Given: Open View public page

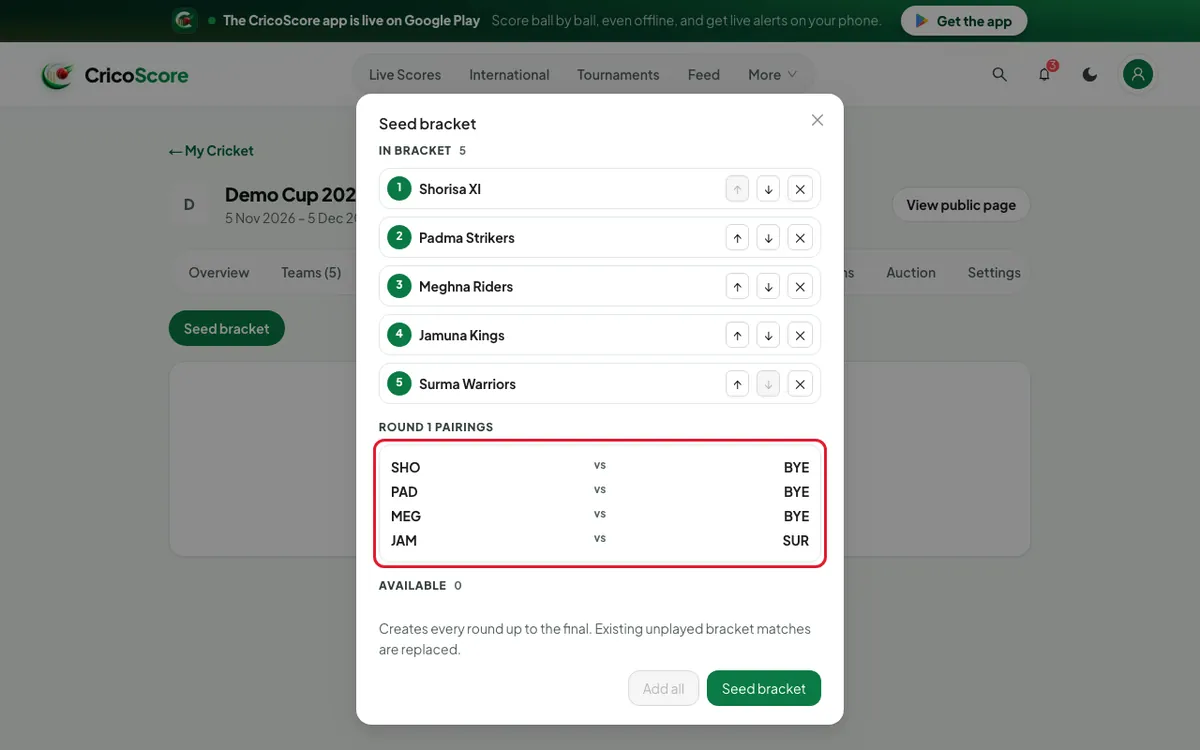Looking at the screenshot, I should [x=961, y=205].
